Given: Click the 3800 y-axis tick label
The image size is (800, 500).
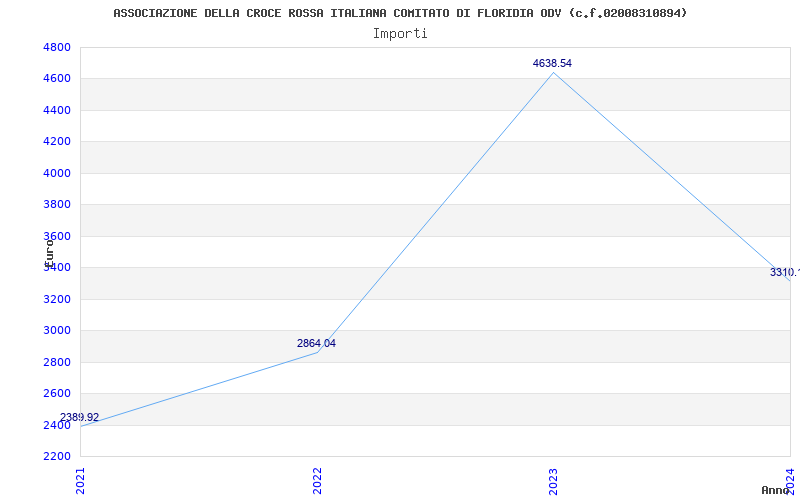Looking at the screenshot, I should [x=57, y=205].
